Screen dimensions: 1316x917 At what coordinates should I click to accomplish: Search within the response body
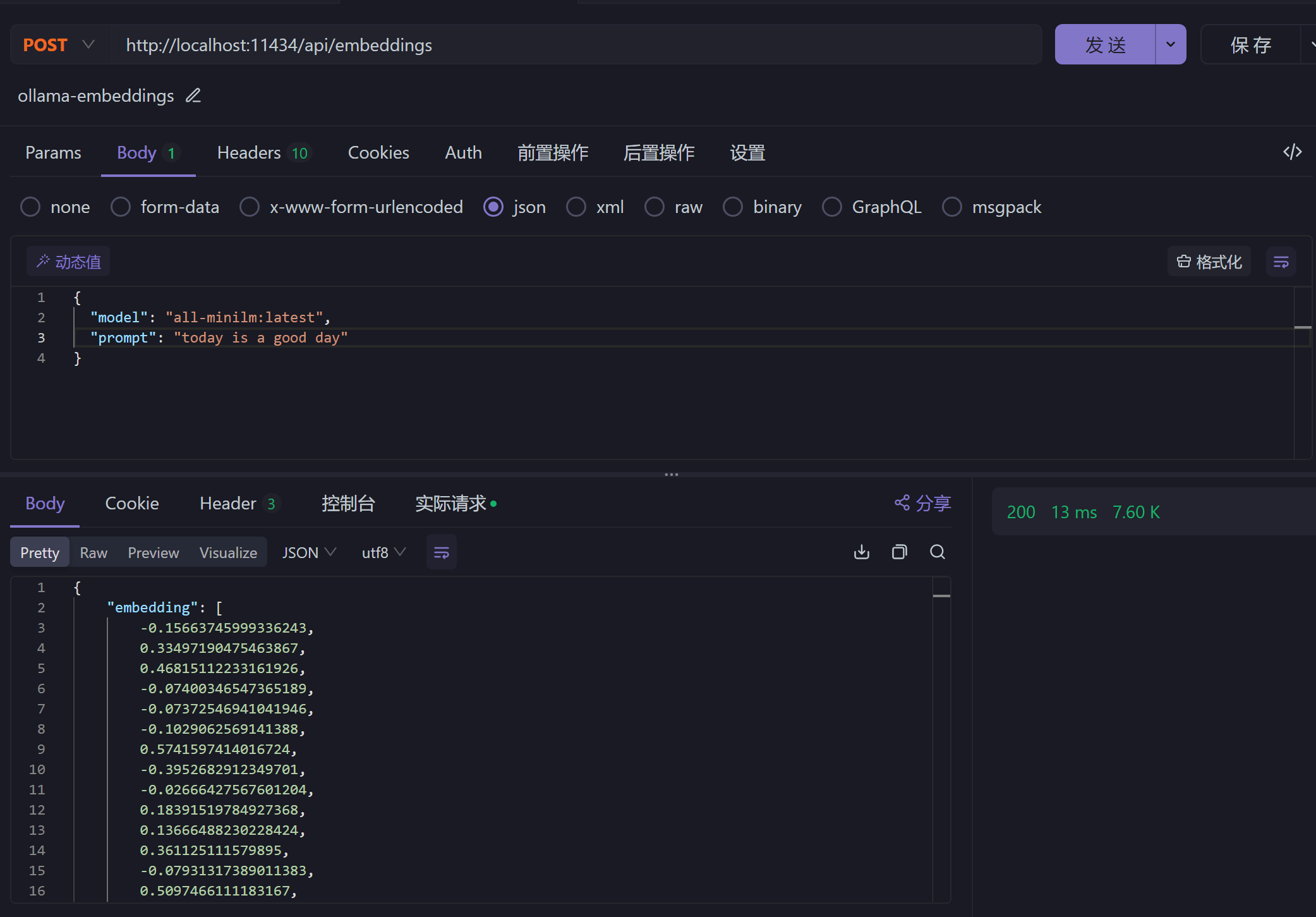[x=937, y=552]
